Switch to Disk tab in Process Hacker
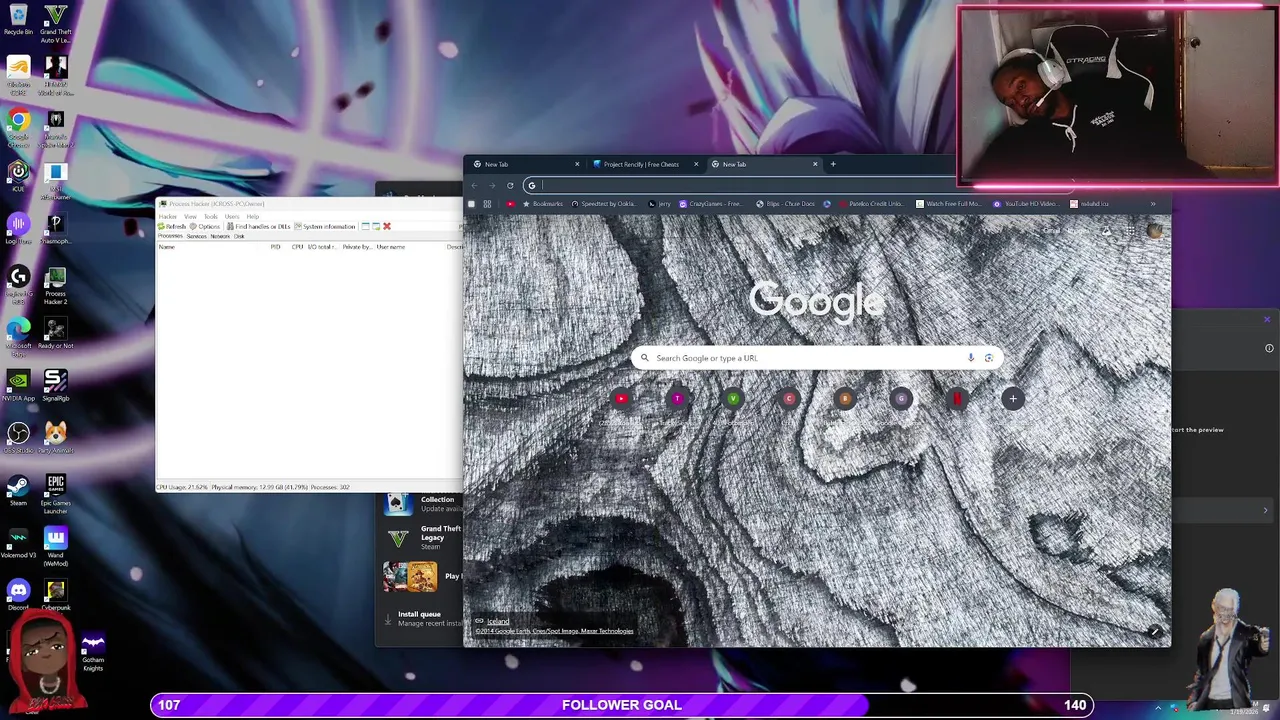The image size is (1280, 720). pyautogui.click(x=239, y=236)
